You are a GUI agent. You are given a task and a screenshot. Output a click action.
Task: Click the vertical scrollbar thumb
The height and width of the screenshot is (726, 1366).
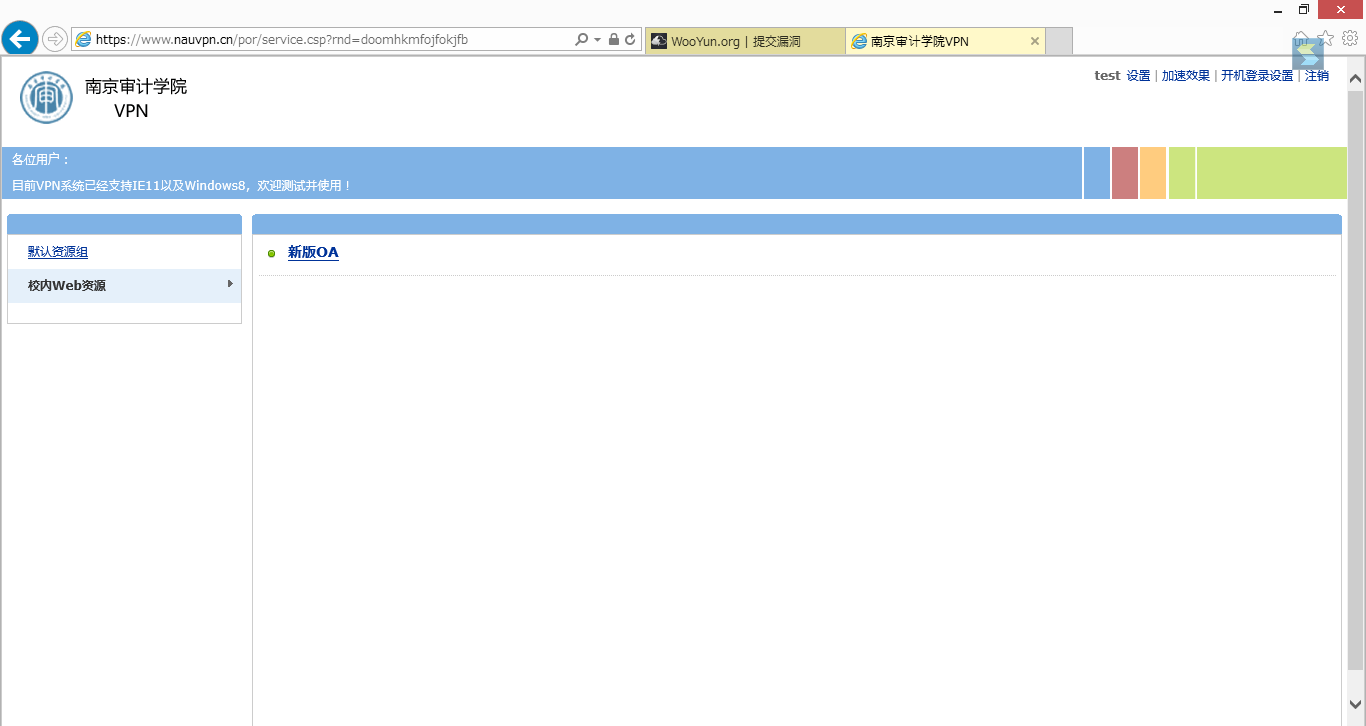click(x=1356, y=379)
